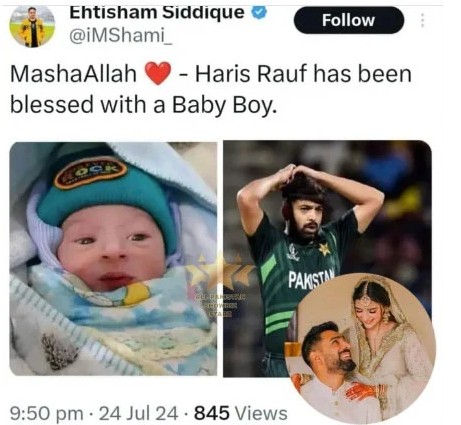461x425 pixels.
Task: Open the circular wedding couple inset photo
Action: [x=360, y=349]
